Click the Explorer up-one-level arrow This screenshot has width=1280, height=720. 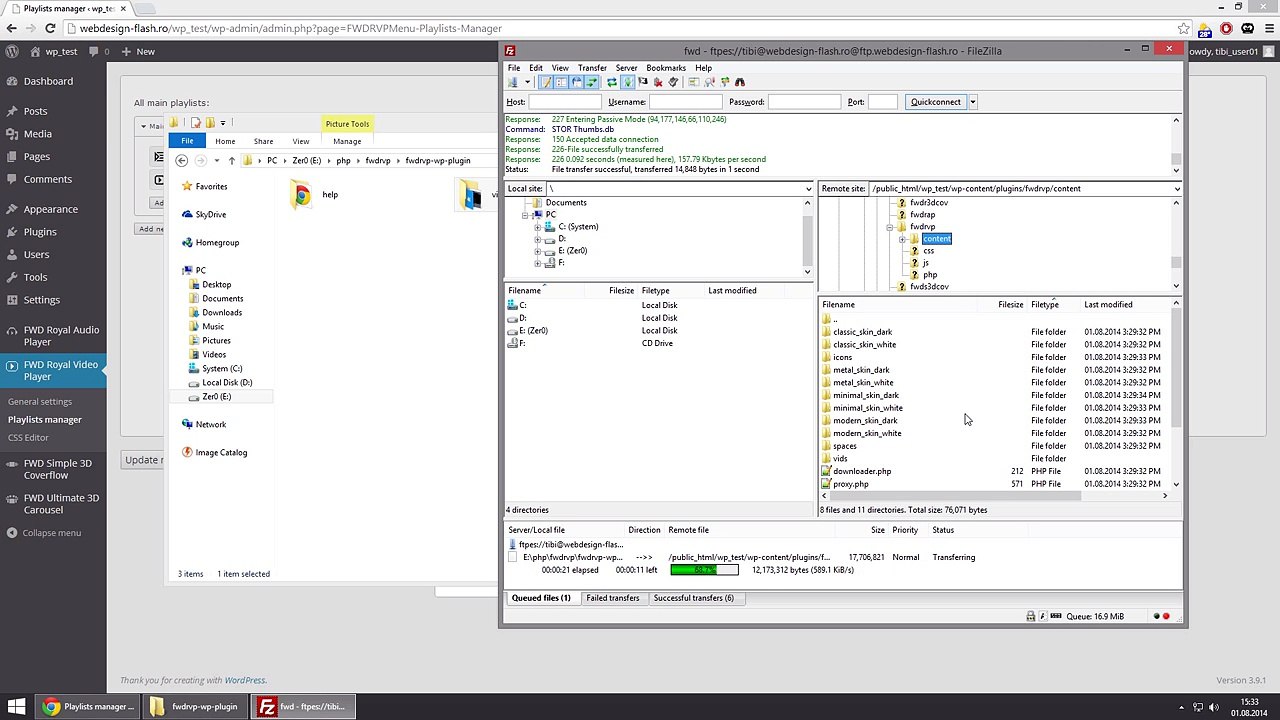232,160
